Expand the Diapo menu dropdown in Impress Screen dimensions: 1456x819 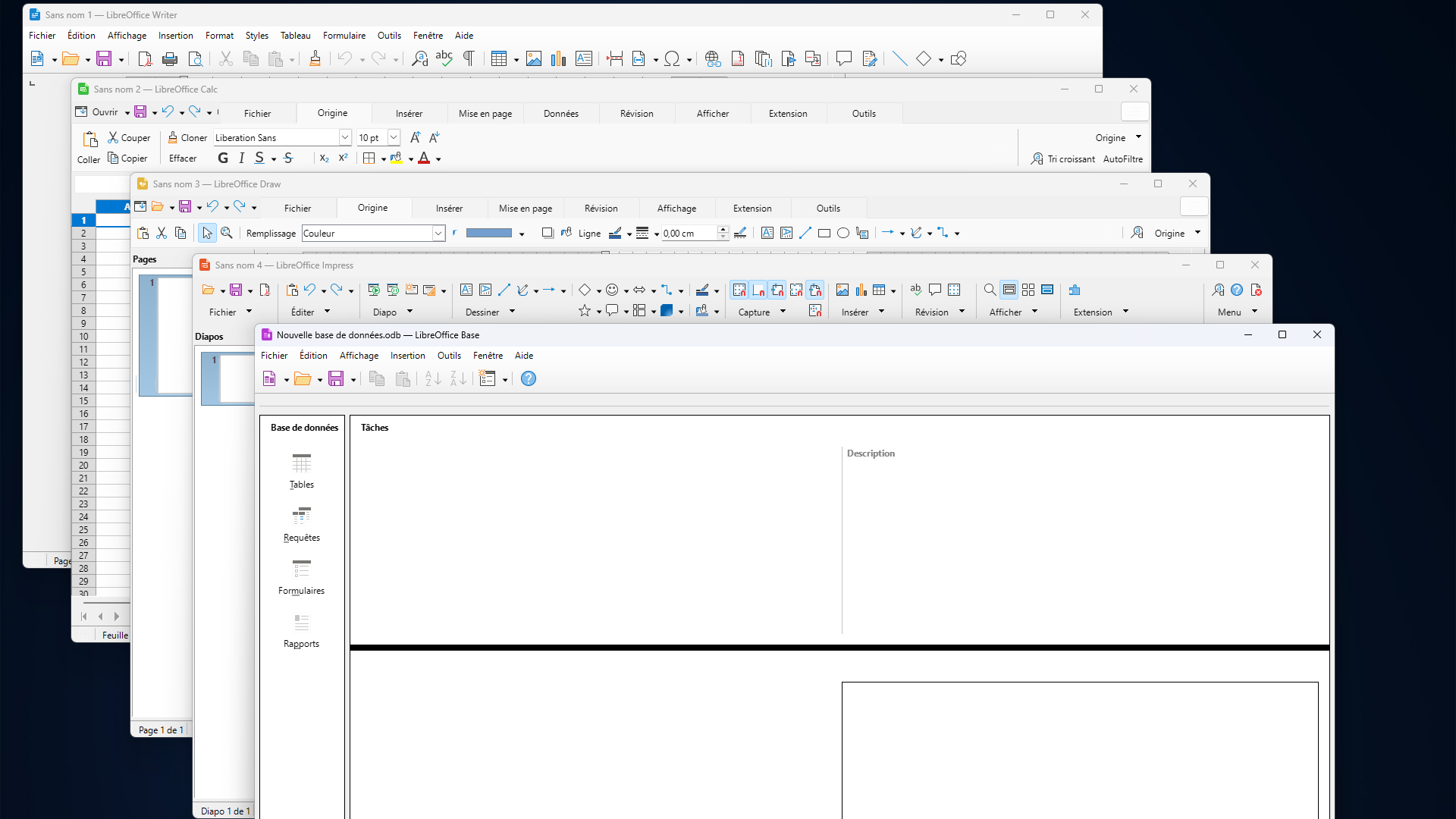pyautogui.click(x=410, y=312)
